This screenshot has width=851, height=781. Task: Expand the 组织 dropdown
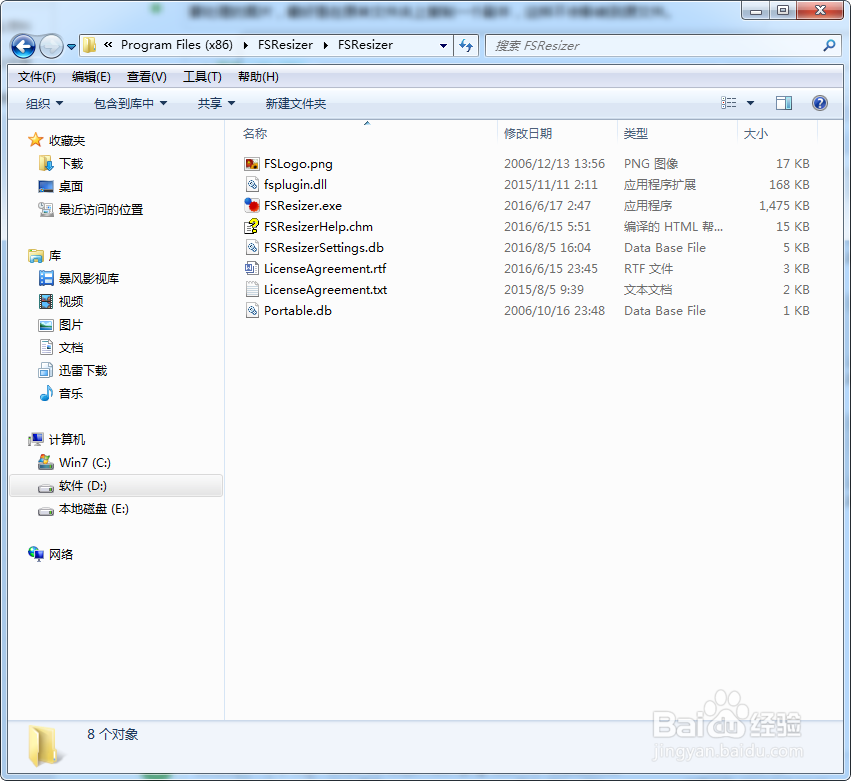[x=45, y=104]
